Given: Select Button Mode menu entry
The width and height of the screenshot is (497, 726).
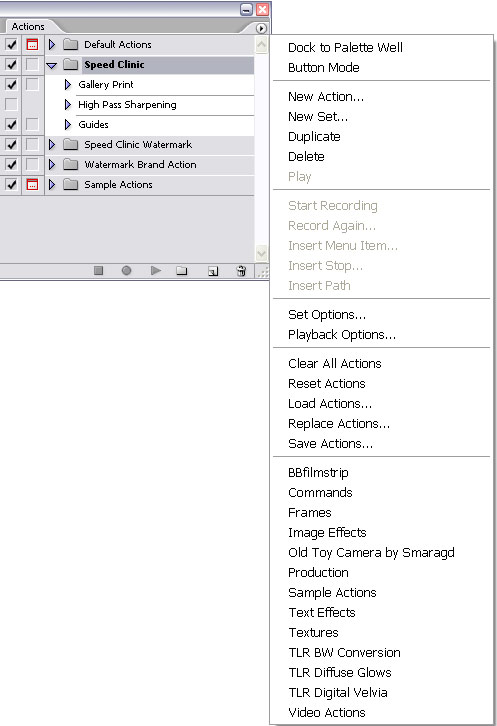Looking at the screenshot, I should tap(324, 68).
